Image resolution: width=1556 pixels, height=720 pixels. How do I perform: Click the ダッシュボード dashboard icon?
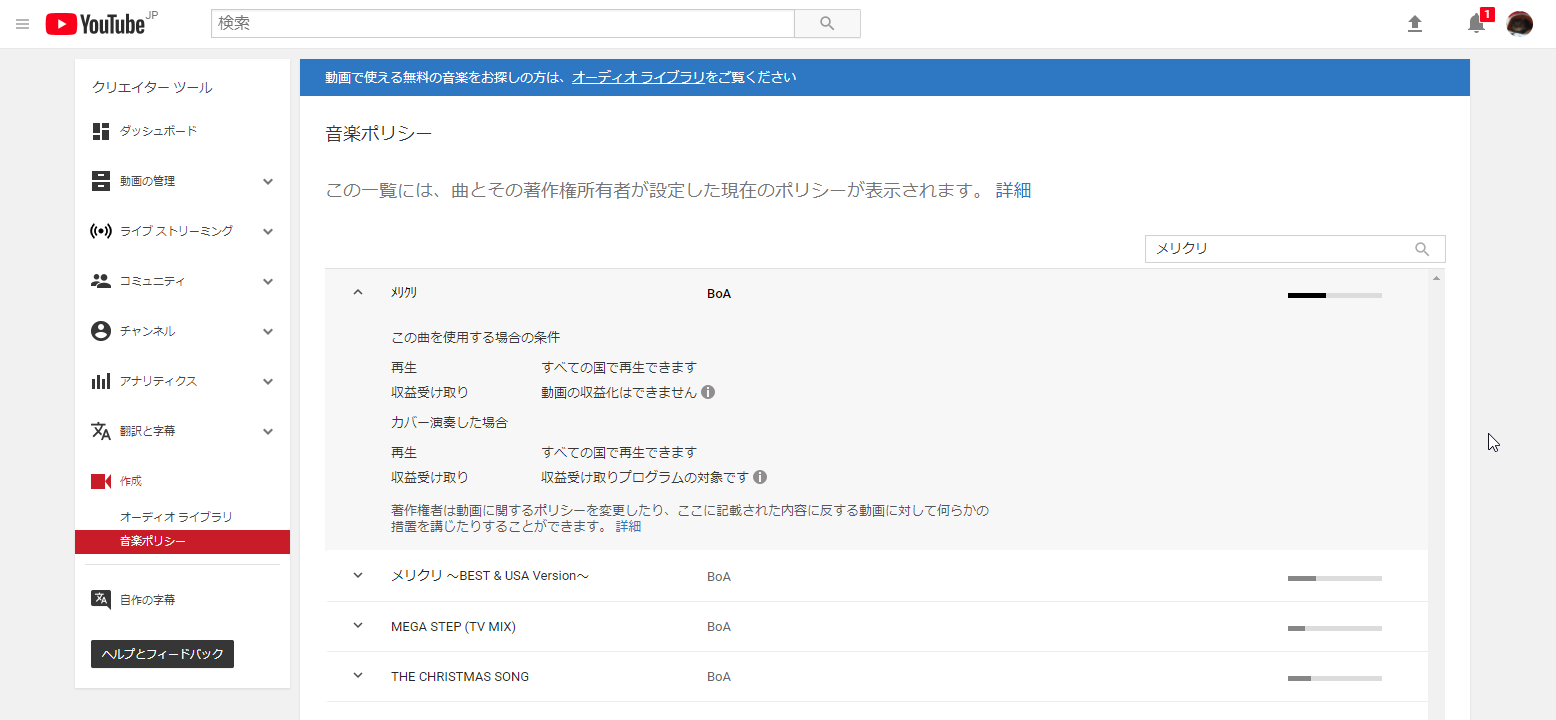pos(100,131)
